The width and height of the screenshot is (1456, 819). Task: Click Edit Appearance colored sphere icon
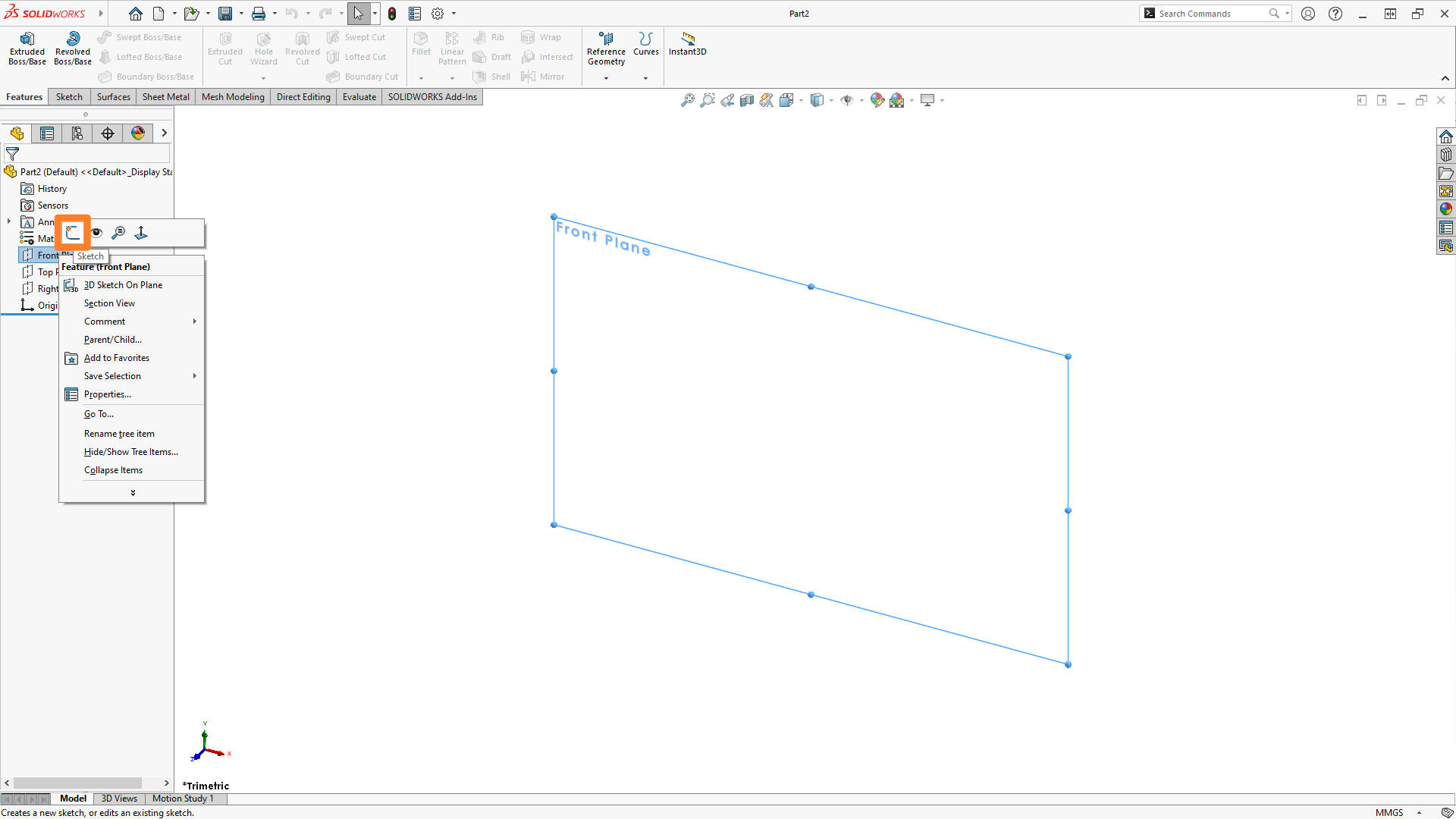point(877,99)
